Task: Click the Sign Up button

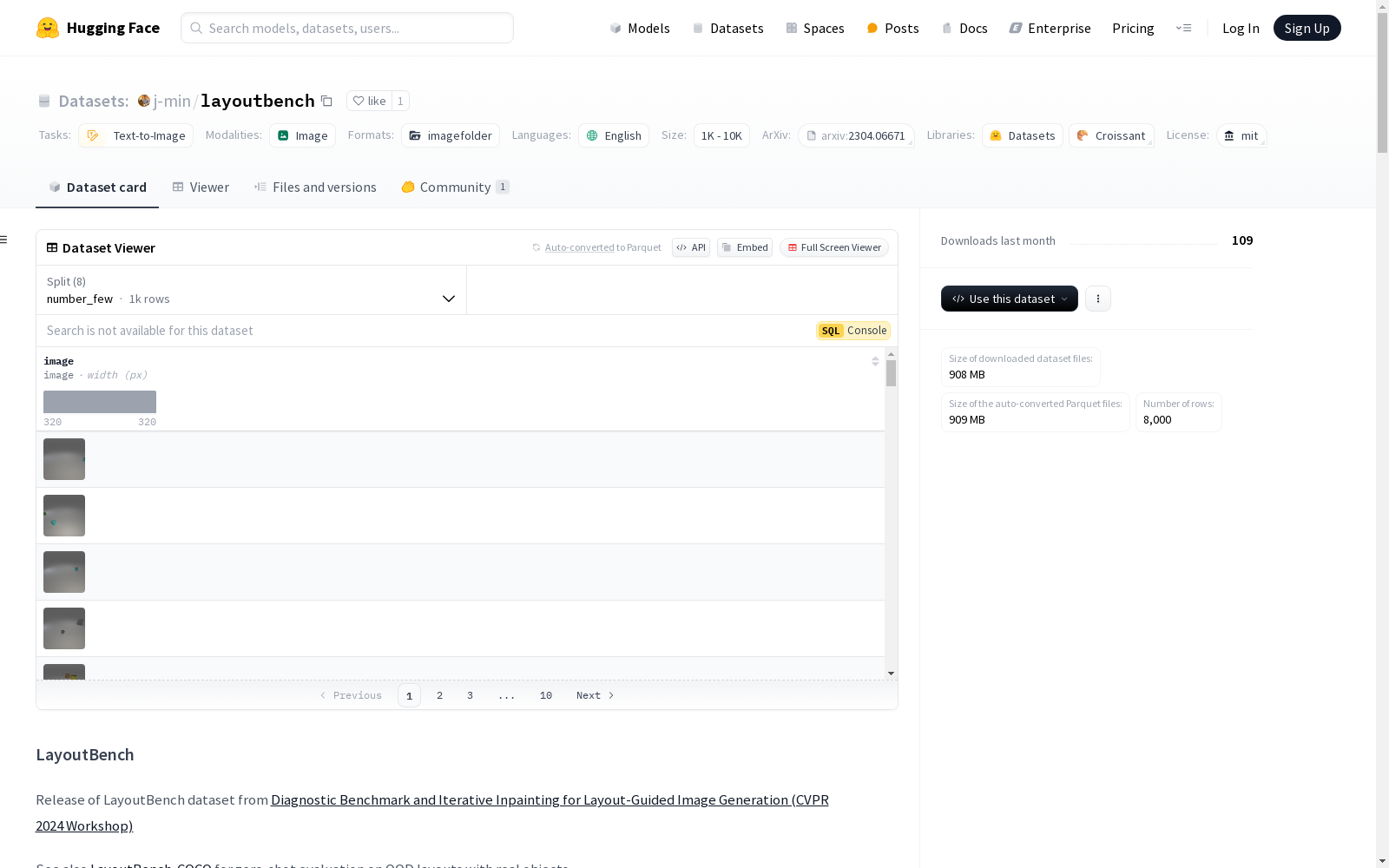Action: pos(1307,28)
